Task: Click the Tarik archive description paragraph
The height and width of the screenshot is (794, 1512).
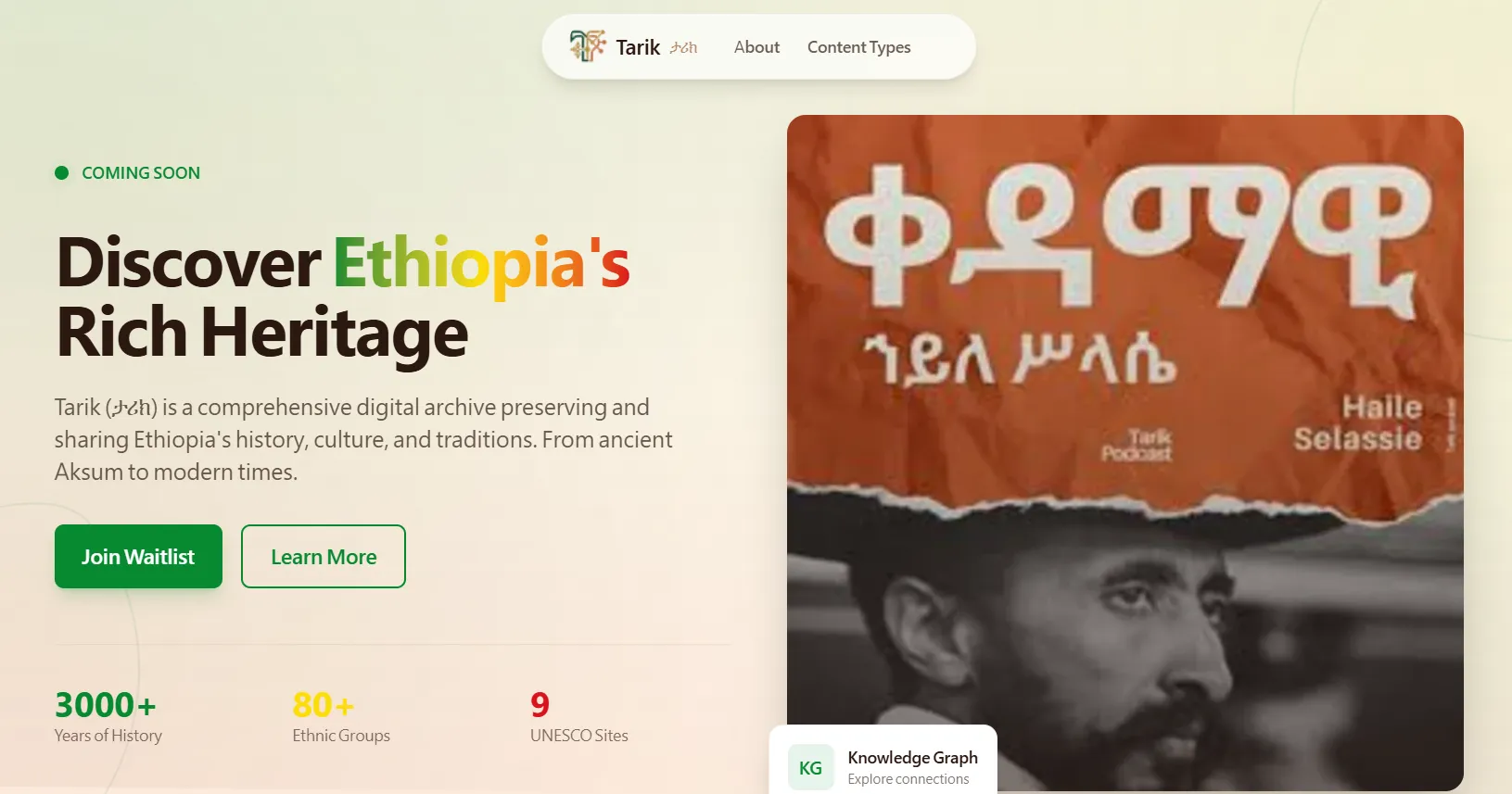Action: pyautogui.click(x=363, y=439)
